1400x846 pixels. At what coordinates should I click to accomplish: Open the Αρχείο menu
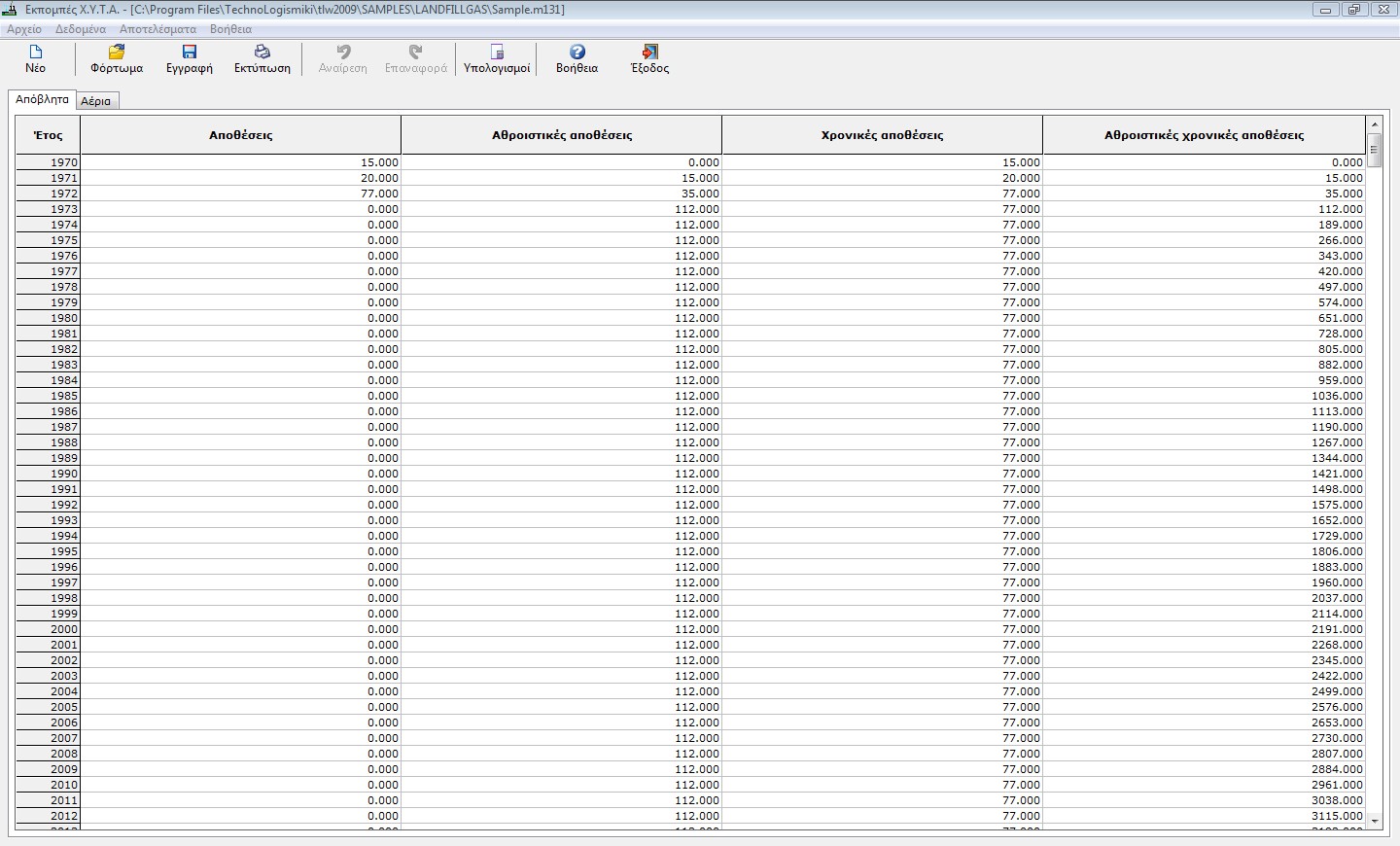pyautogui.click(x=24, y=29)
